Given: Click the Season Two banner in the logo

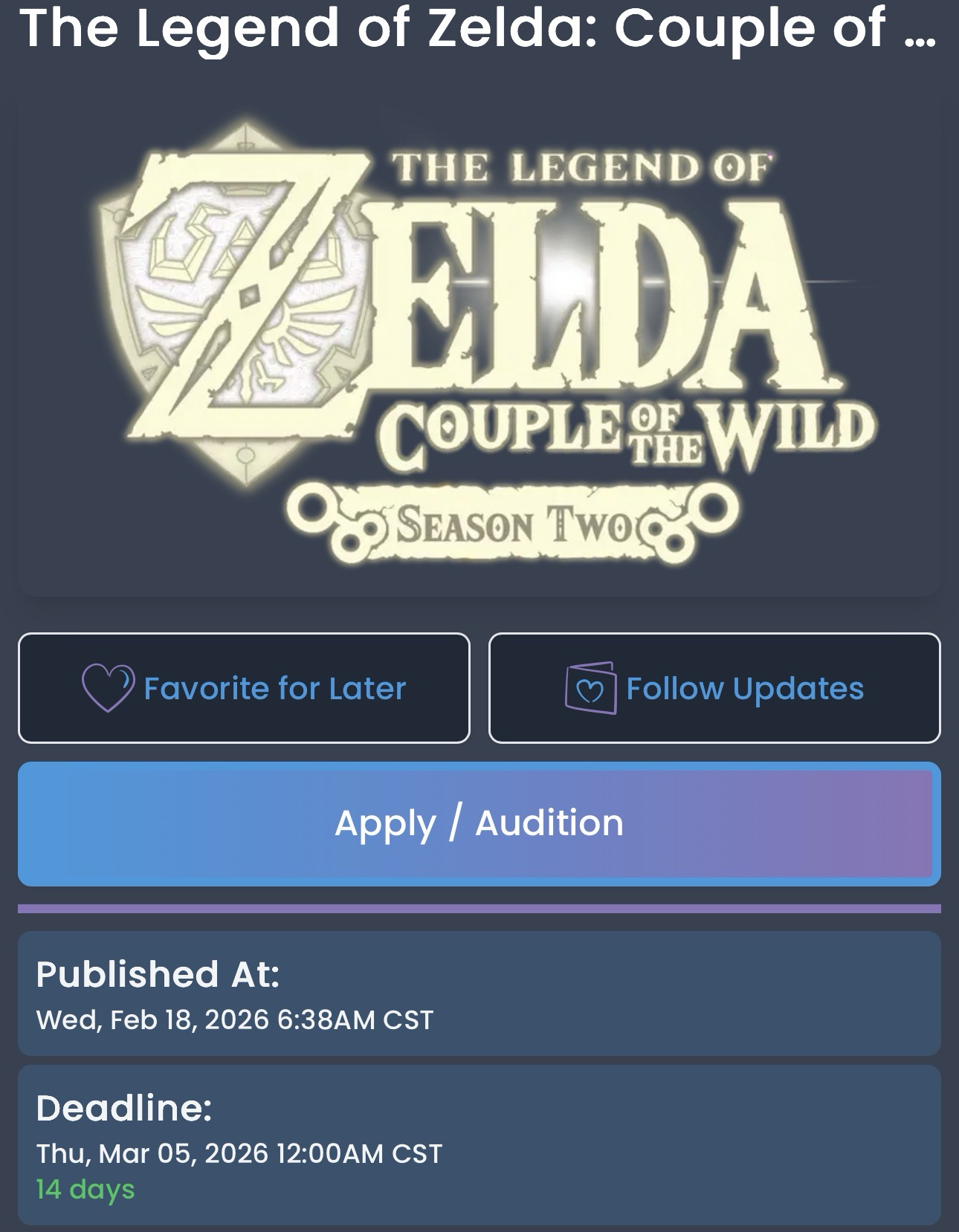Looking at the screenshot, I should pos(513,525).
